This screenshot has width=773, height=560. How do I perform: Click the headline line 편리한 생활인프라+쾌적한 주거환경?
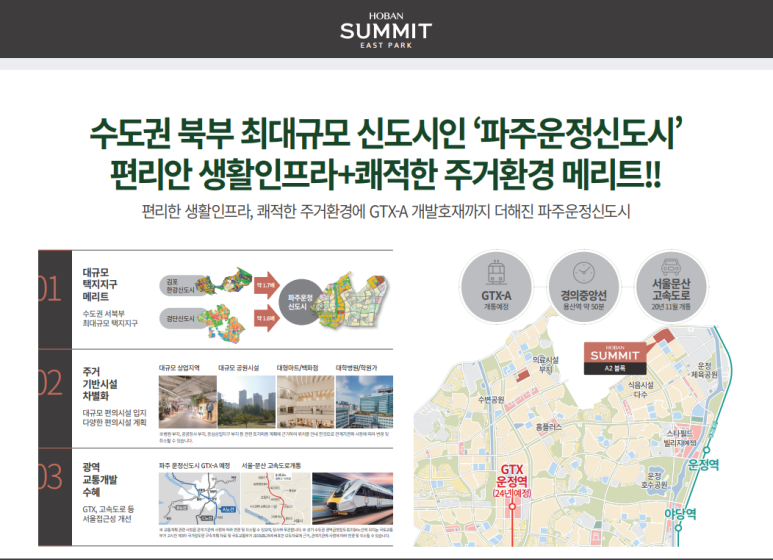(385, 174)
